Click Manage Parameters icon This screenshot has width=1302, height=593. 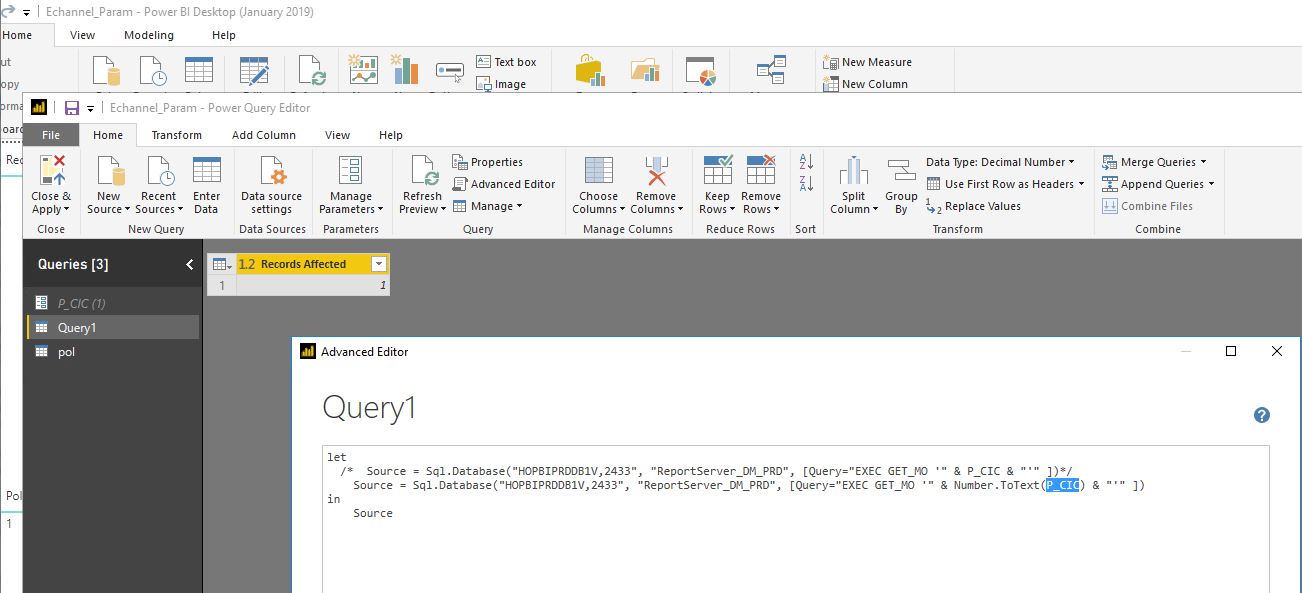(350, 170)
